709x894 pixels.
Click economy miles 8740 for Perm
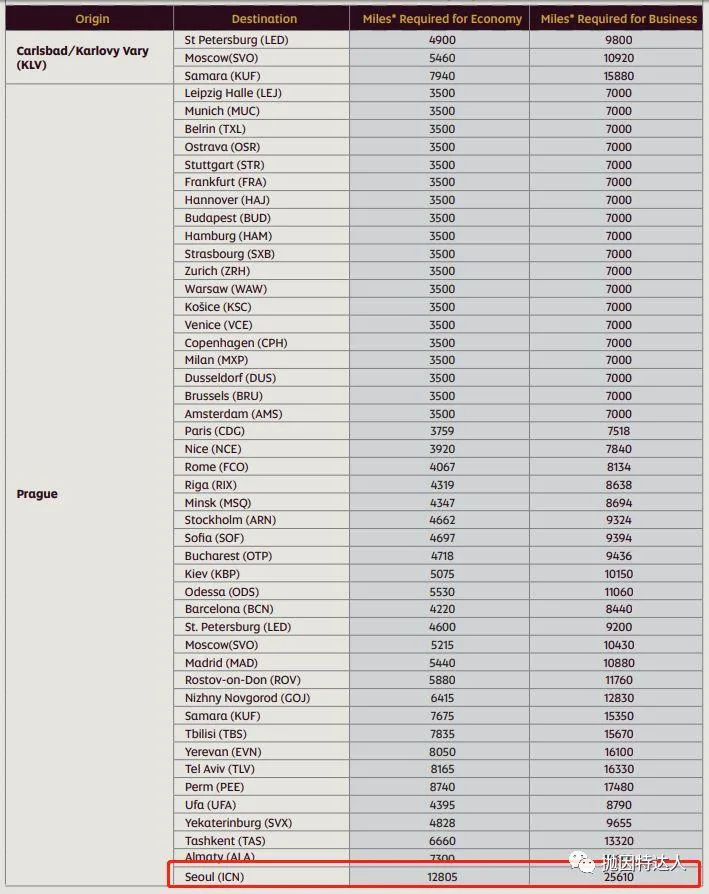[x=441, y=787]
